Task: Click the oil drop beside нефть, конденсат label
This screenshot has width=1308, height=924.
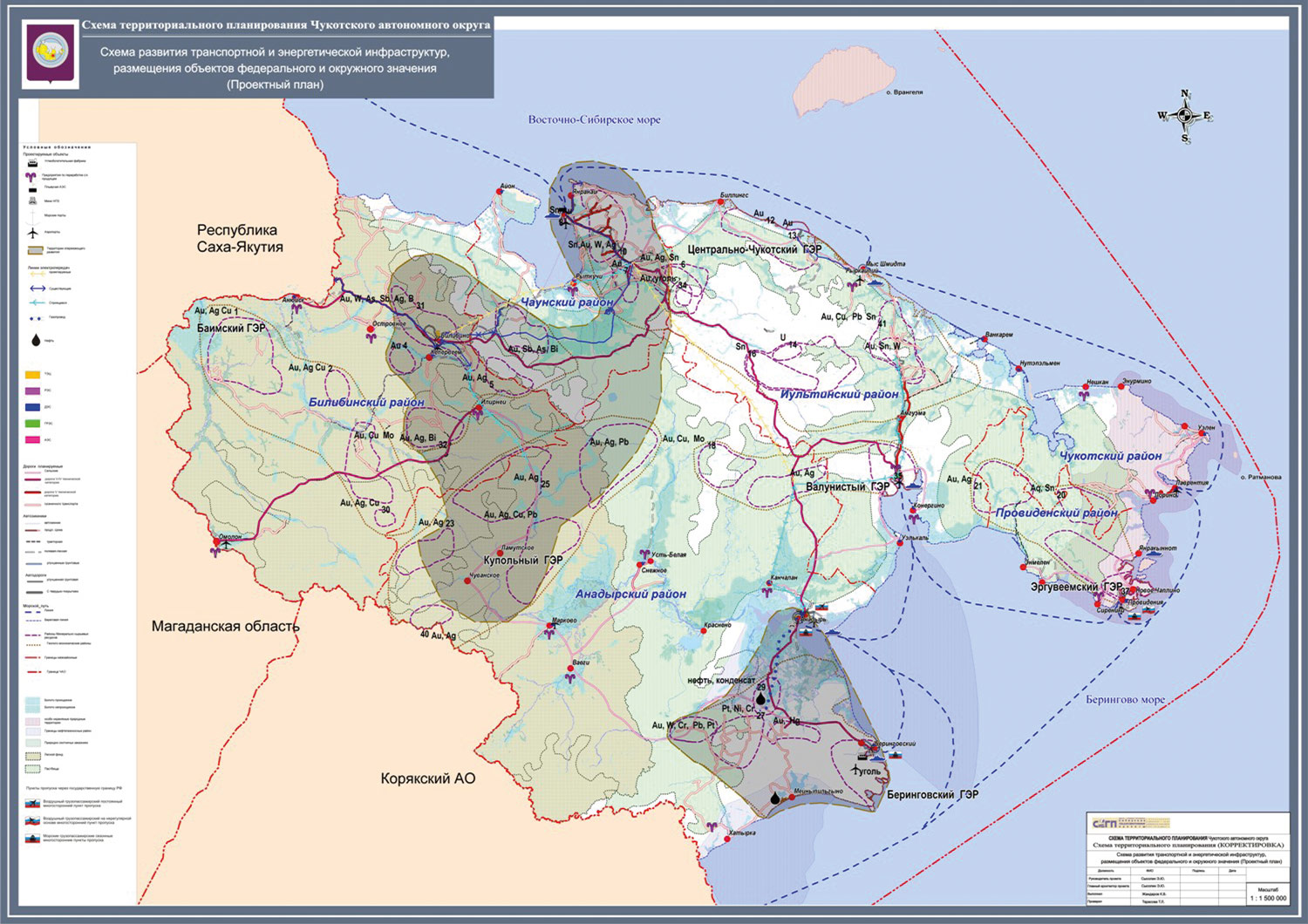Action: point(760,698)
